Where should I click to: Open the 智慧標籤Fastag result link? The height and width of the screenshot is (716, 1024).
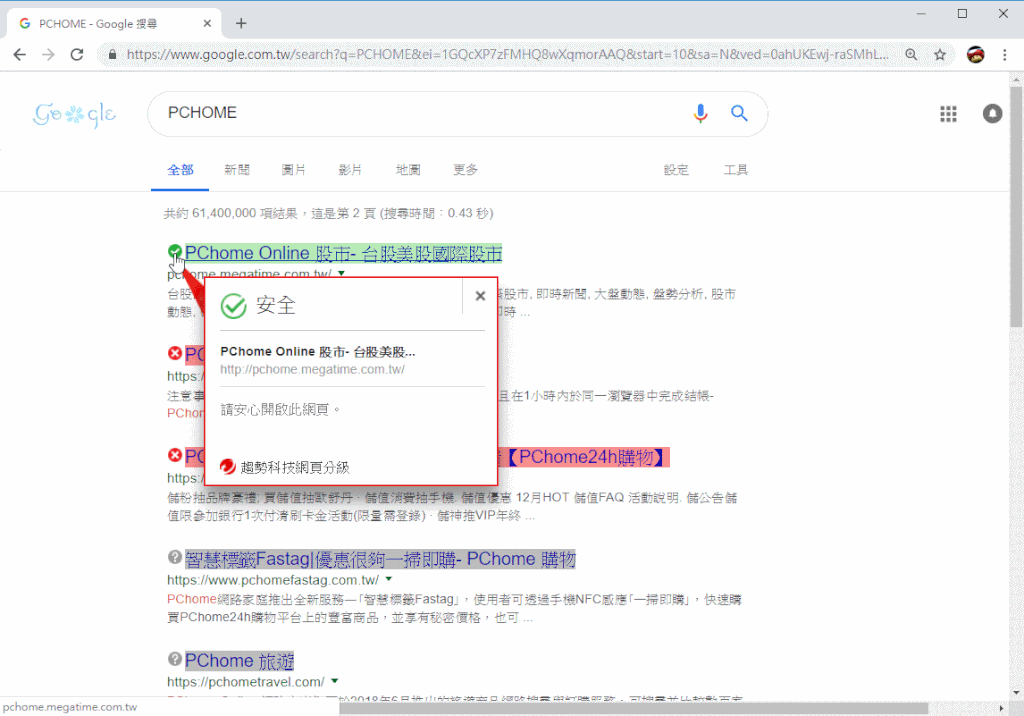(x=380, y=559)
